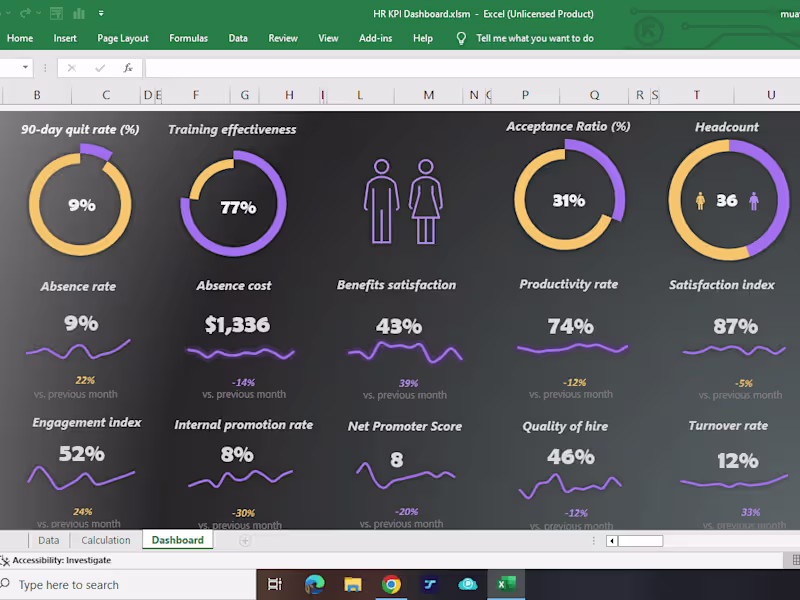The image size is (800, 600).
Task: Click the Engagement index 52% value
Action: [82, 454]
